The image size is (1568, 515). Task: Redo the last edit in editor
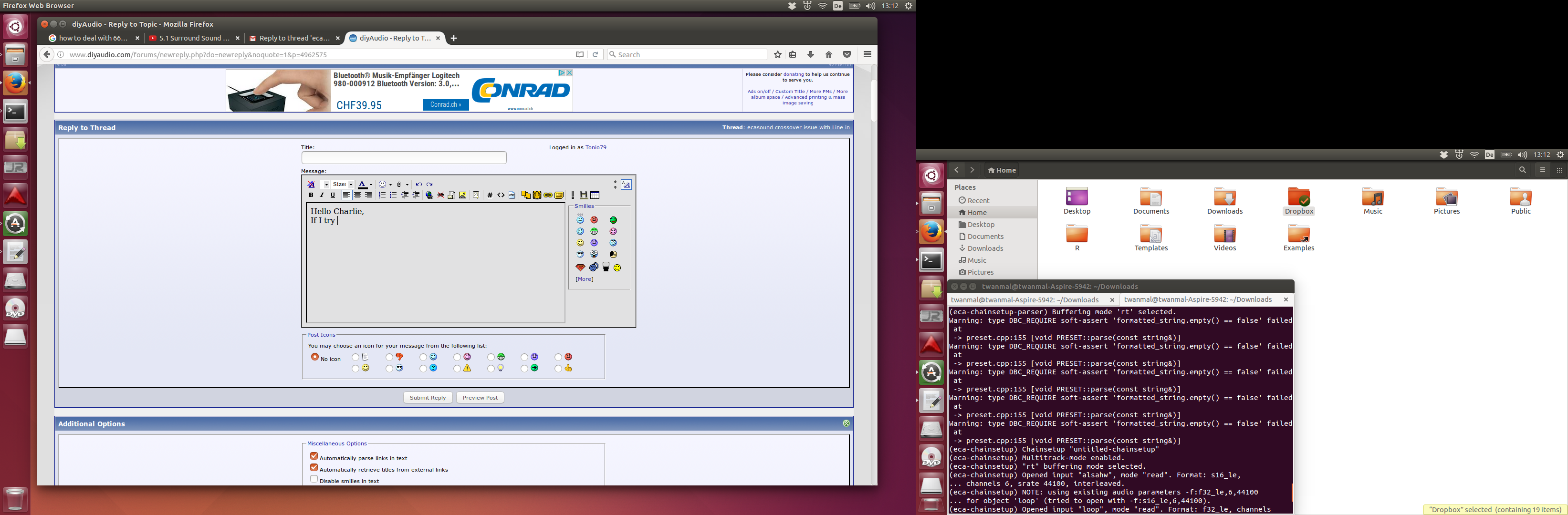[x=430, y=185]
